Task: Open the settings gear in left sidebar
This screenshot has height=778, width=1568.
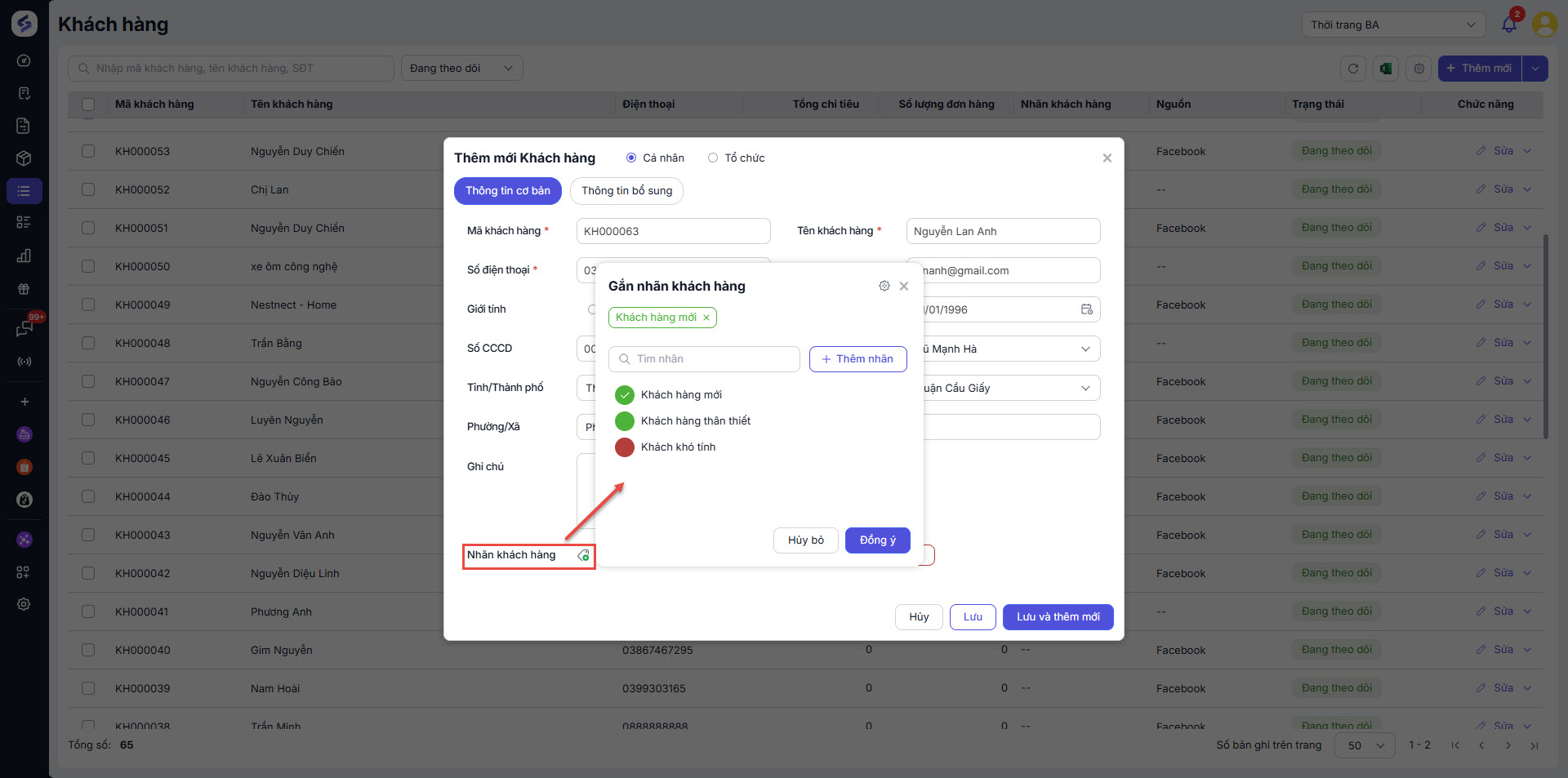Action: (x=24, y=604)
